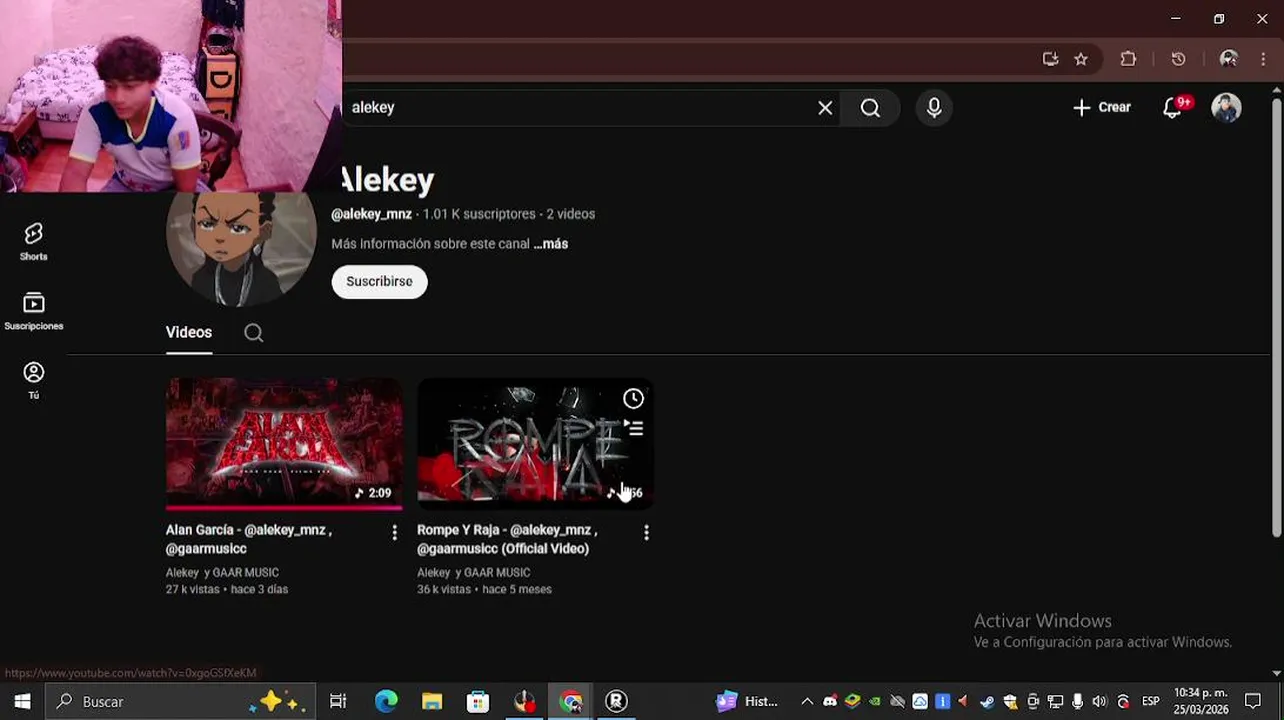Click the taskbar clock showing 10:34 p. m.

point(1201,702)
